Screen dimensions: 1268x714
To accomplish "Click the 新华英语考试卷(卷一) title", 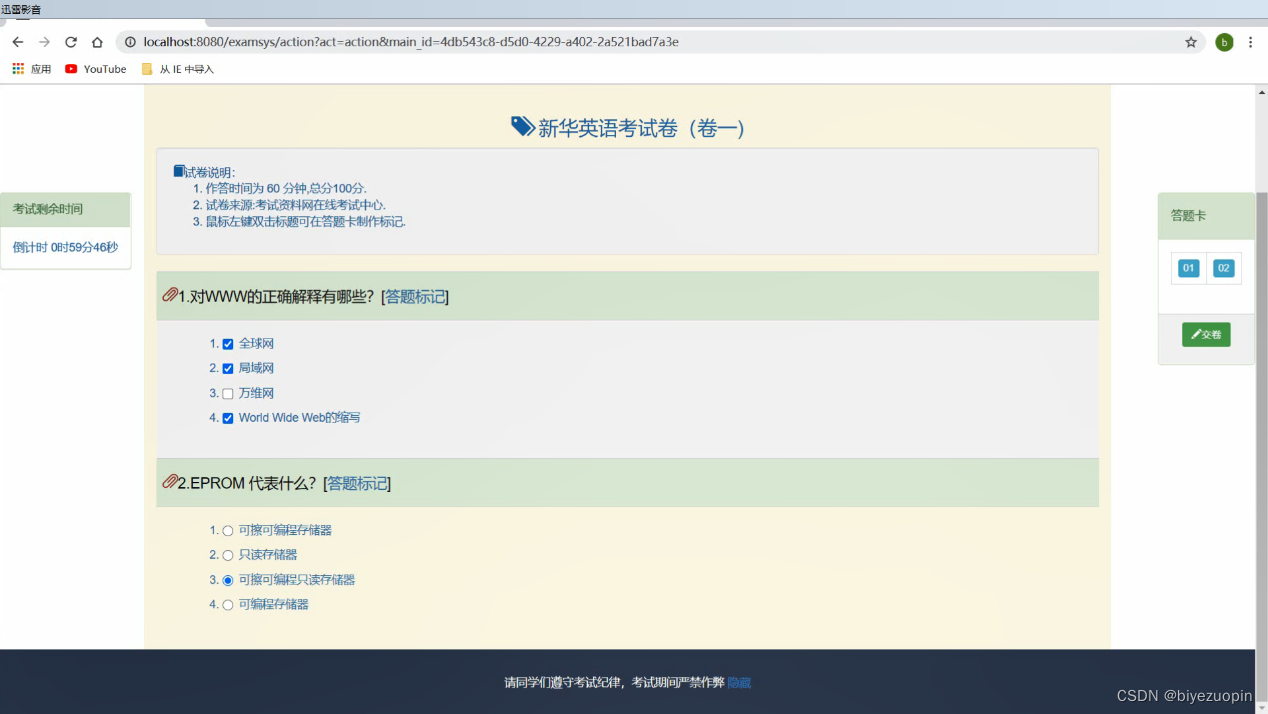I will point(642,128).
